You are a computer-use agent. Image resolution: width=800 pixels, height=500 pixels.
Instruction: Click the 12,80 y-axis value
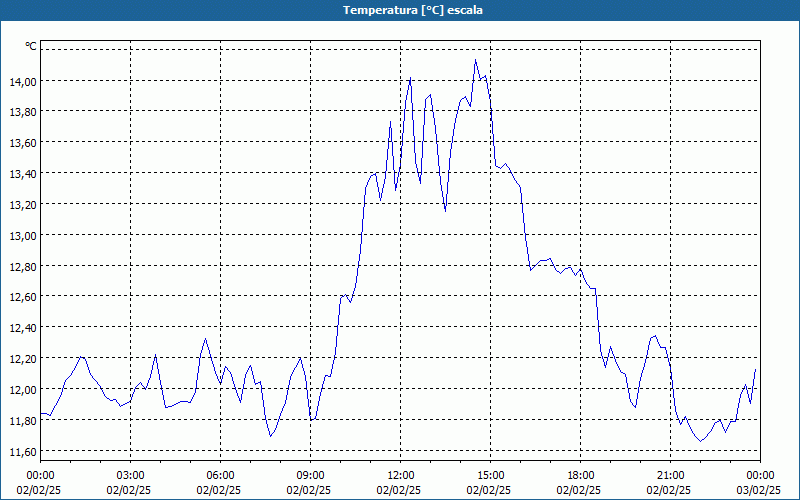click(23, 266)
